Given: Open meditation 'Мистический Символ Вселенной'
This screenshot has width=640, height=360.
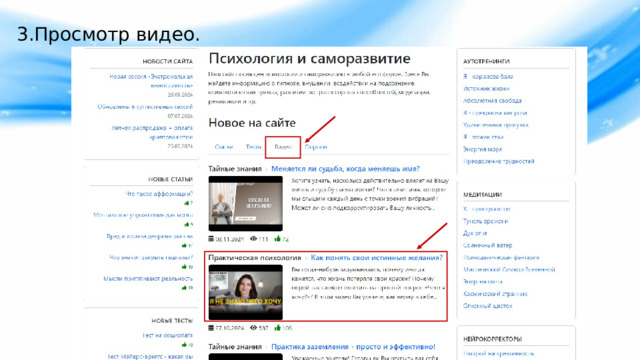Looking at the screenshot, I should pos(509,269).
